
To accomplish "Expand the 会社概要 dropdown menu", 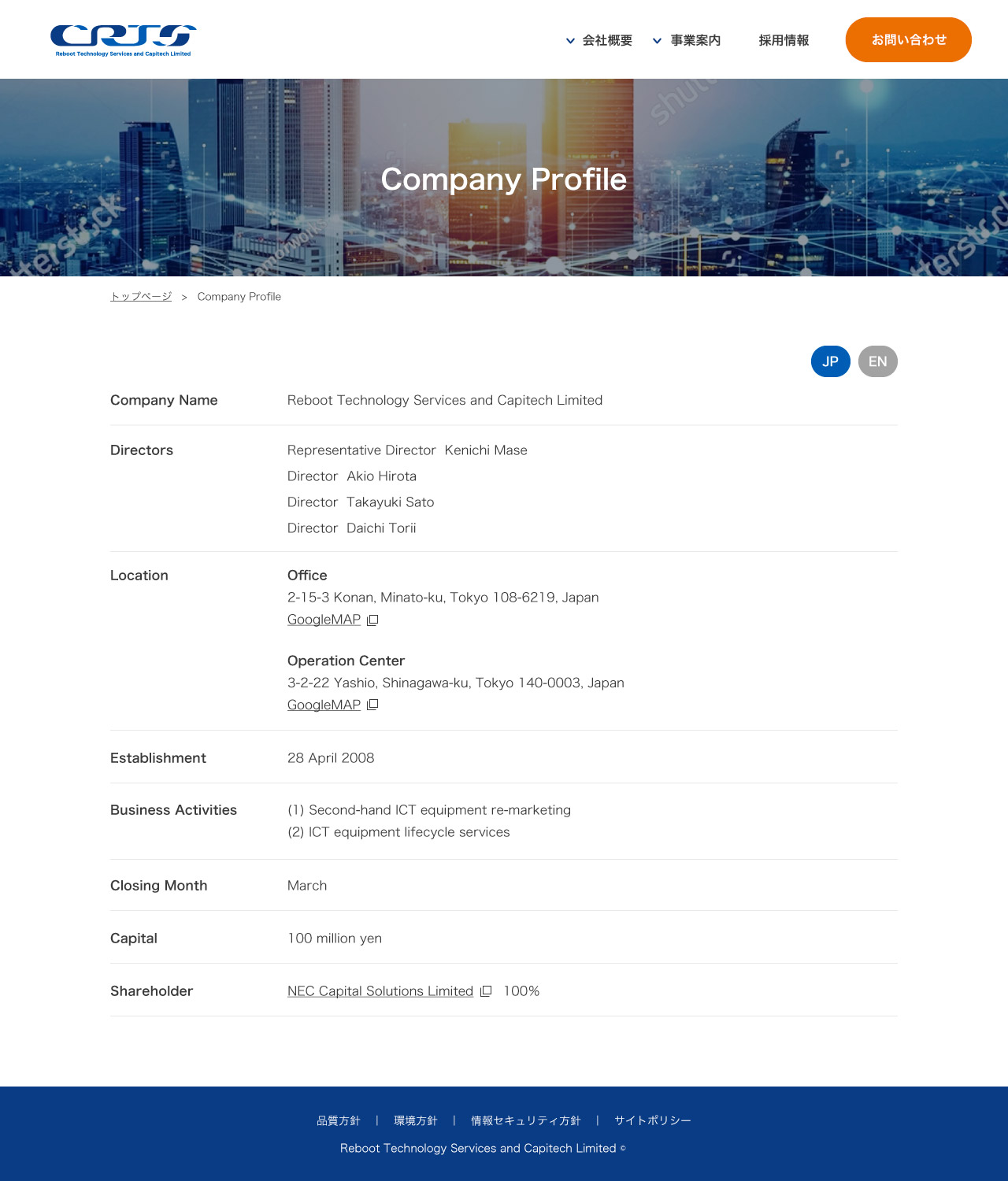I will click(x=599, y=40).
